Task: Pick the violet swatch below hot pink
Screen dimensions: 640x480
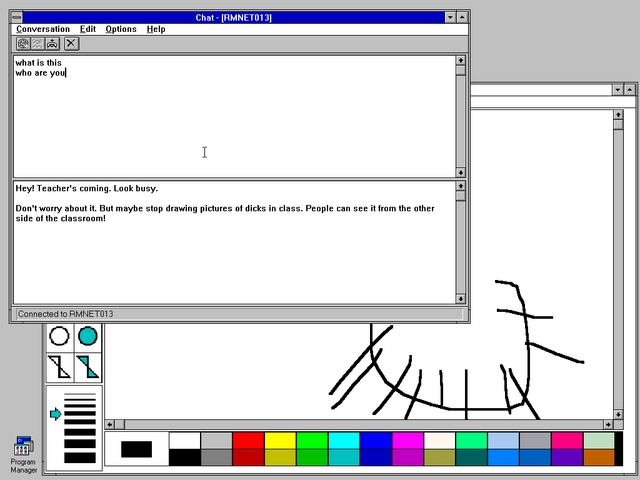Action: click(x=567, y=458)
